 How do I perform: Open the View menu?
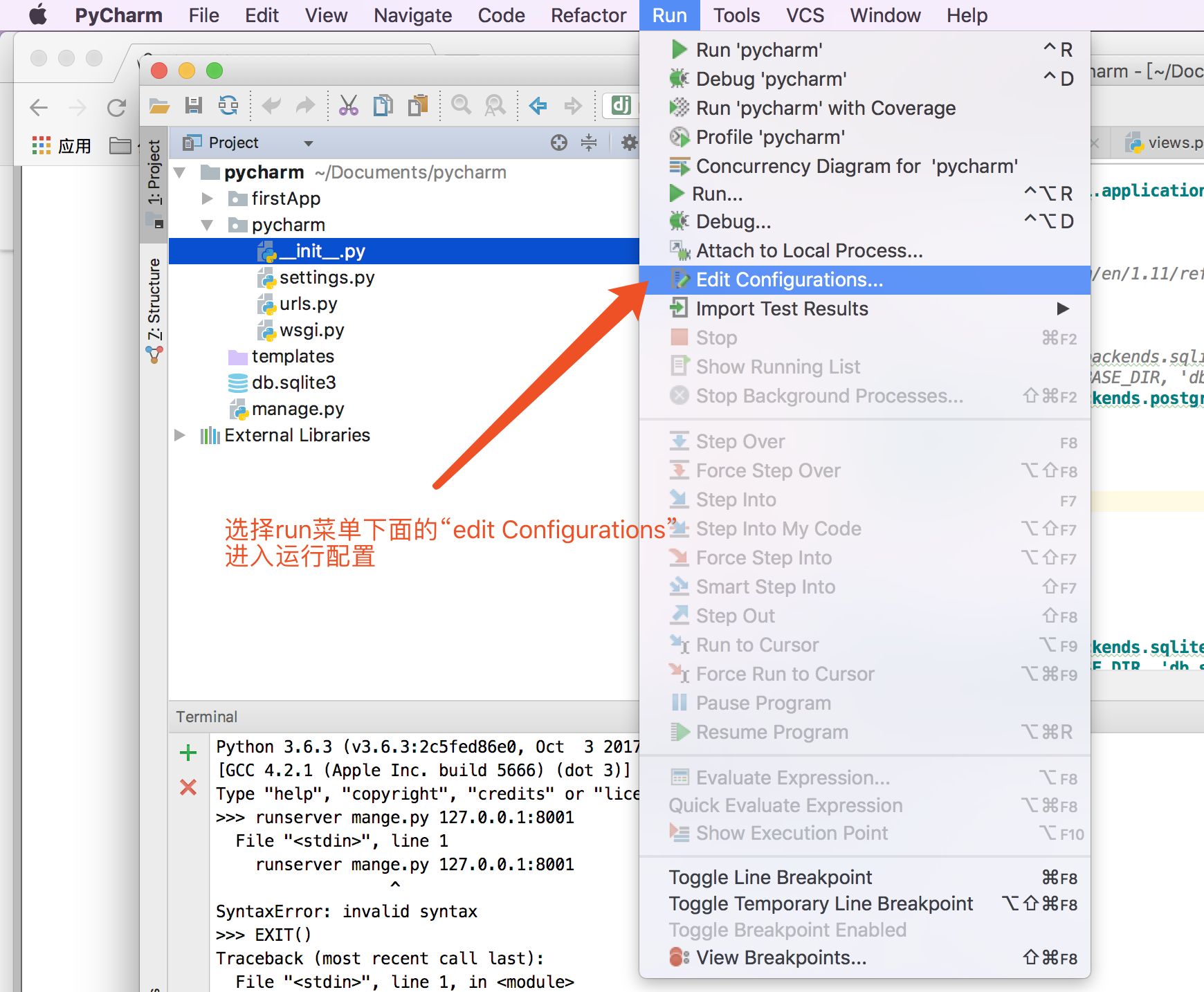point(326,15)
